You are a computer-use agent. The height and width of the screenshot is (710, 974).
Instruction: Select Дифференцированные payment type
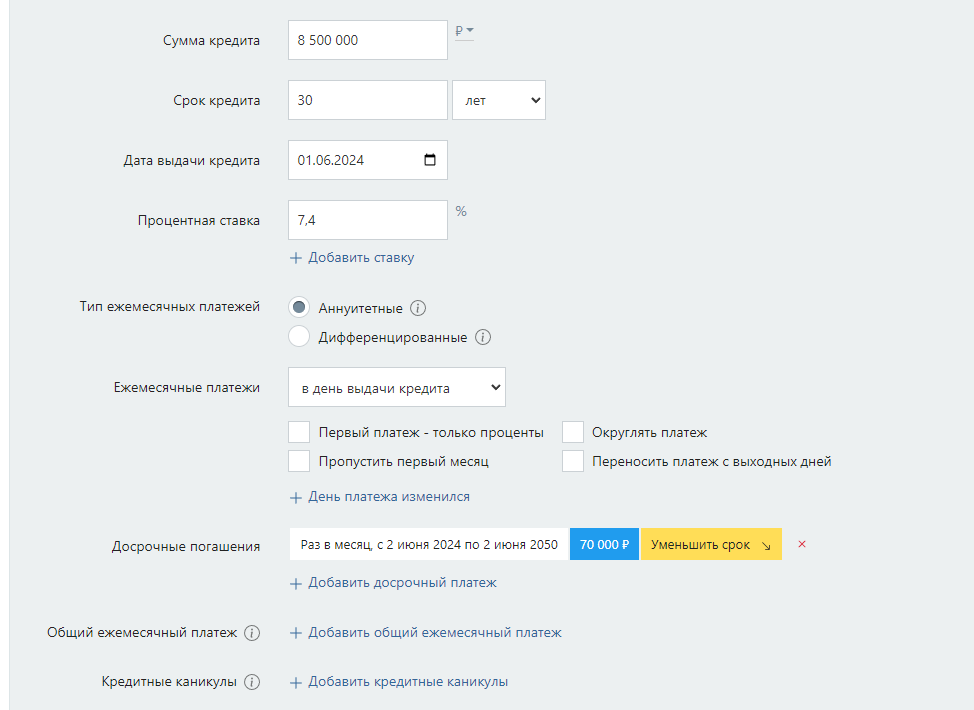coord(299,337)
